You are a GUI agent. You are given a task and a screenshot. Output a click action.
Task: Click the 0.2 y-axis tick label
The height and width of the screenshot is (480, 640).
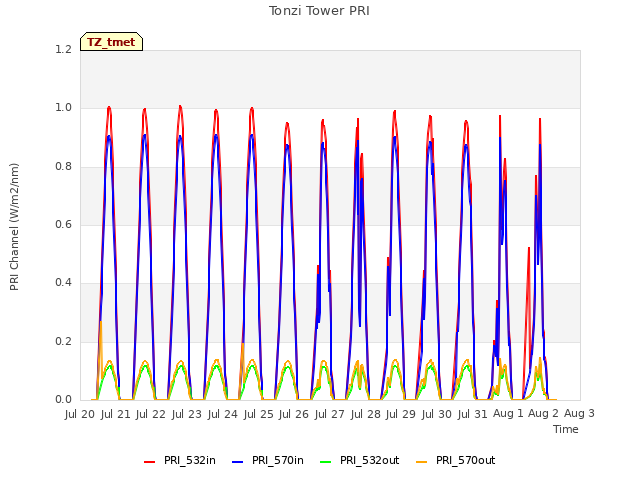point(63,342)
